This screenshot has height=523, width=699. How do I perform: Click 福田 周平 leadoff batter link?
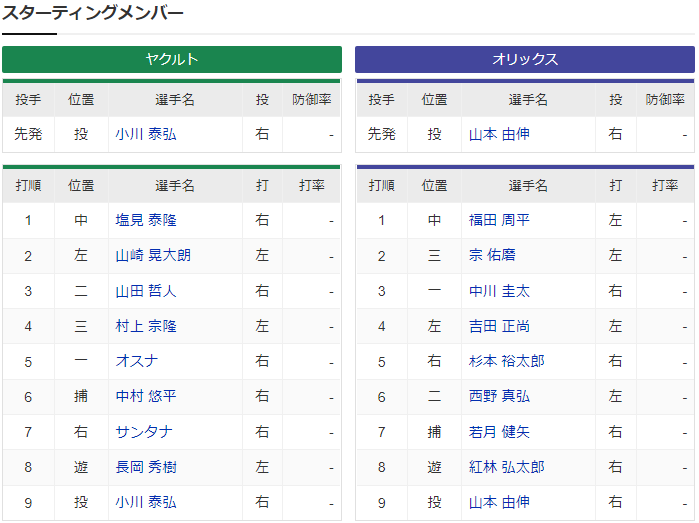(499, 220)
